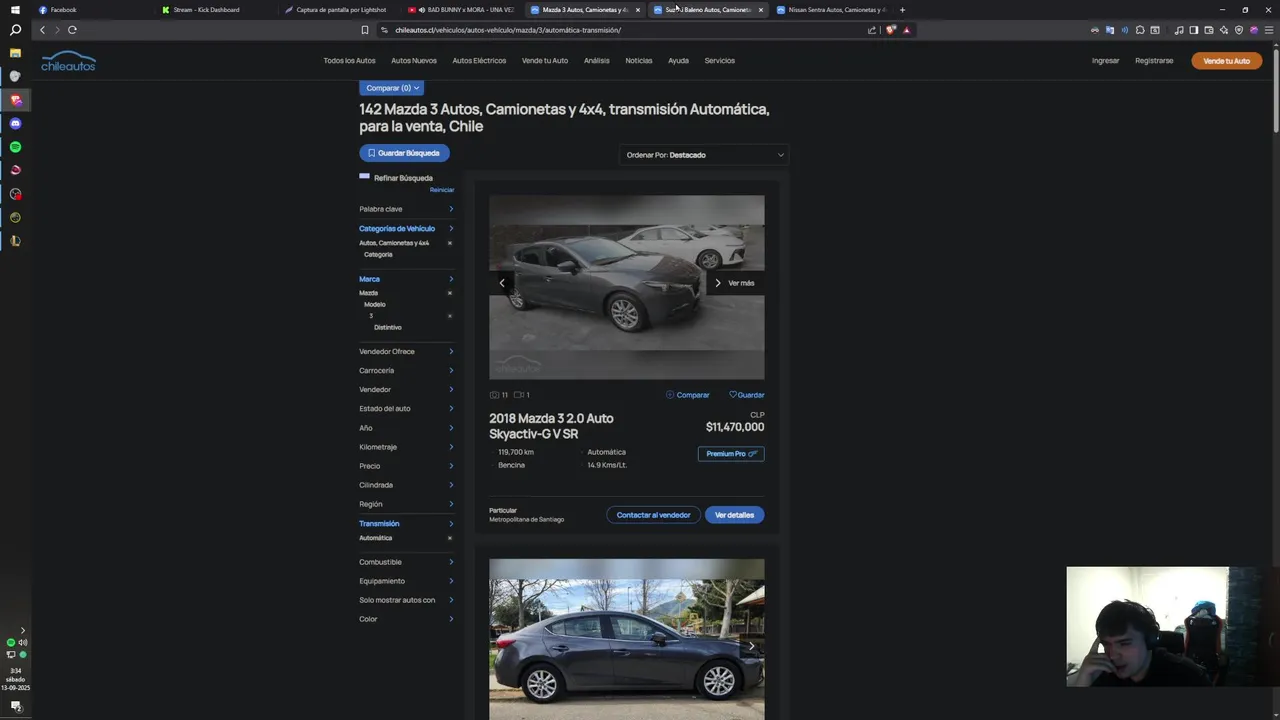Screen dimensions: 1280x720
Task: Expand the Cilindrada filter
Action: [407, 485]
